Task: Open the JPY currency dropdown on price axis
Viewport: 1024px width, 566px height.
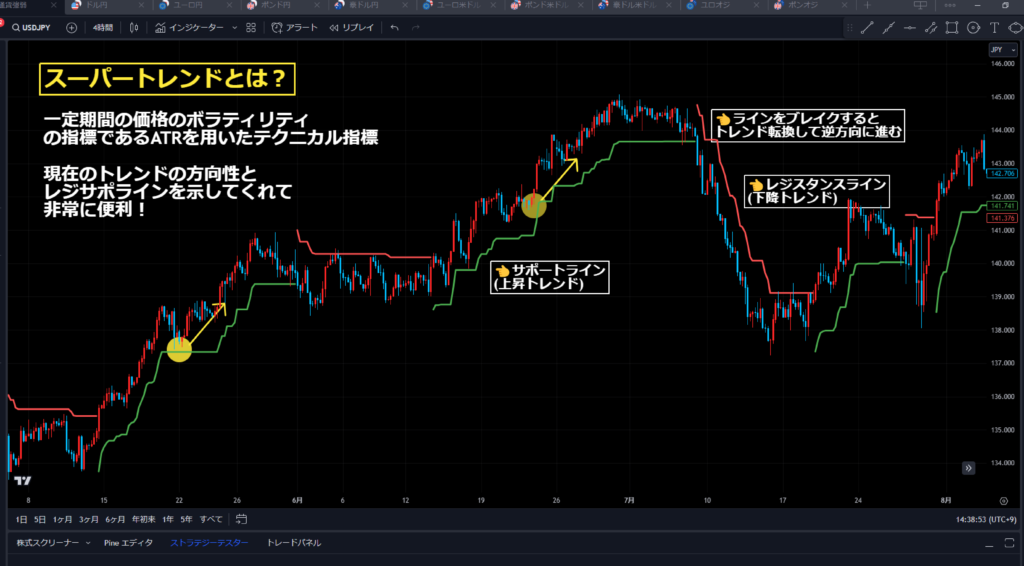Action: [998, 49]
